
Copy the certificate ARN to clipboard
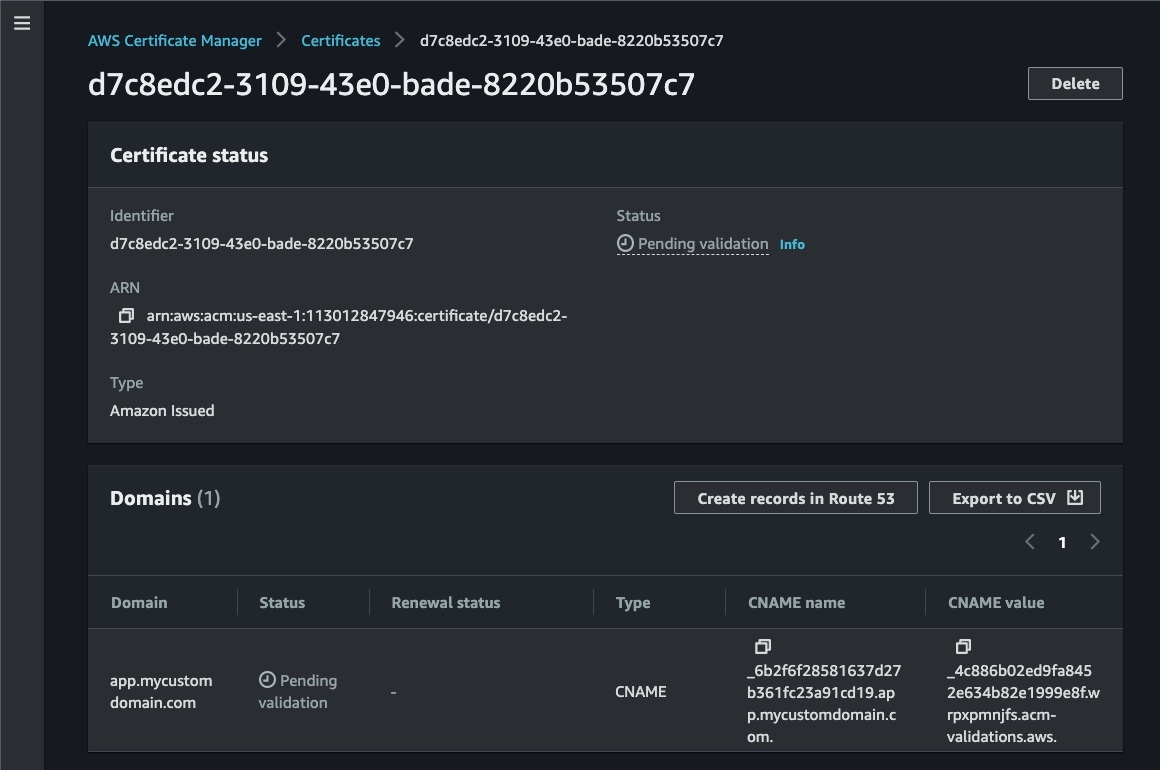click(x=126, y=316)
